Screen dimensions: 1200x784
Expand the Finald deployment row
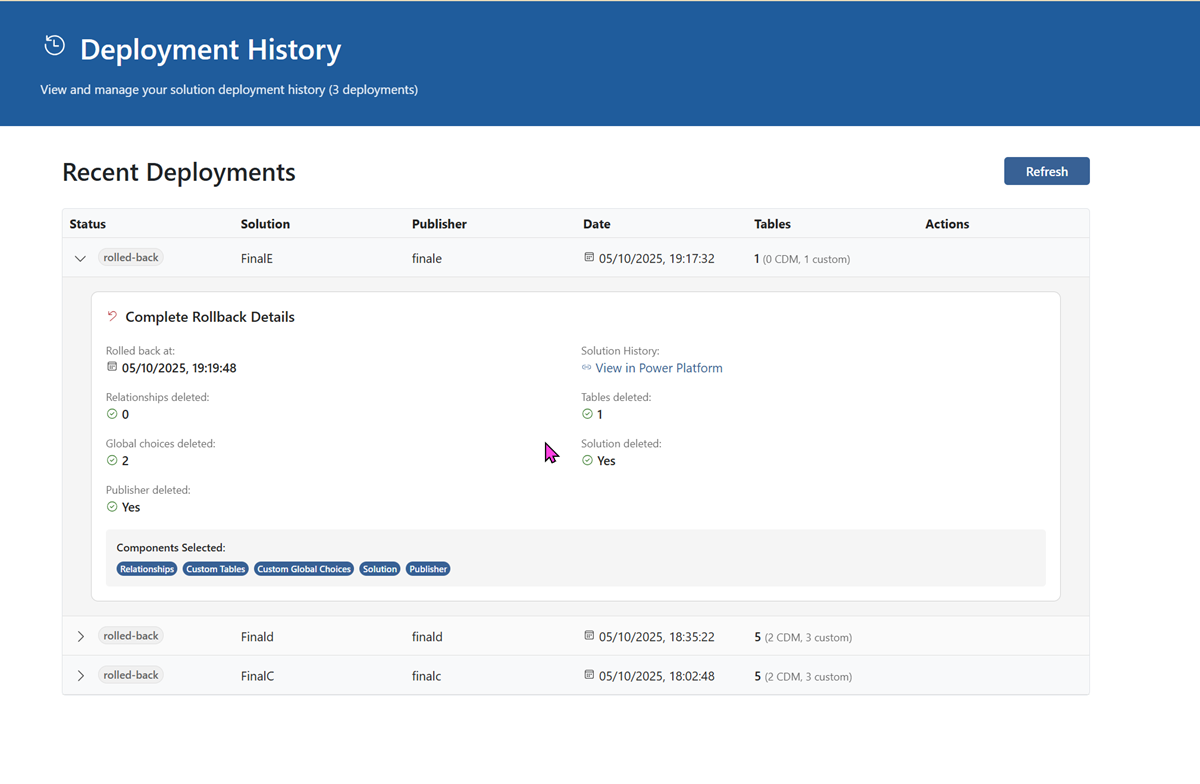click(81, 637)
